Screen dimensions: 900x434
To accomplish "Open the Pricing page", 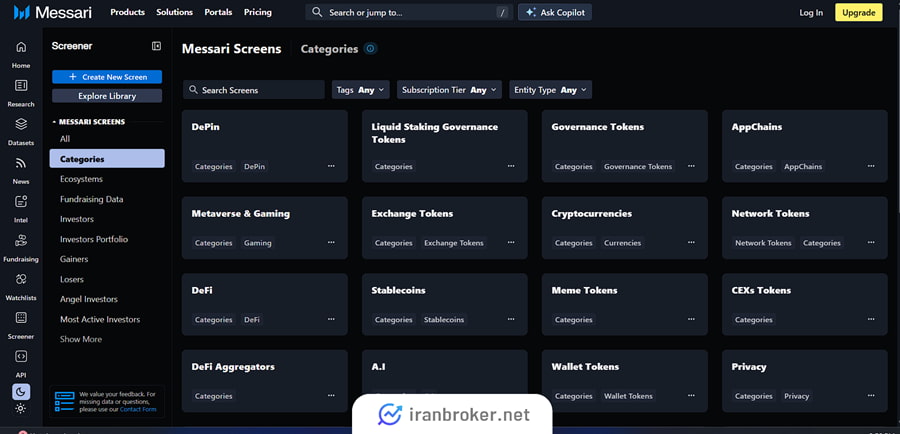I will click(258, 12).
